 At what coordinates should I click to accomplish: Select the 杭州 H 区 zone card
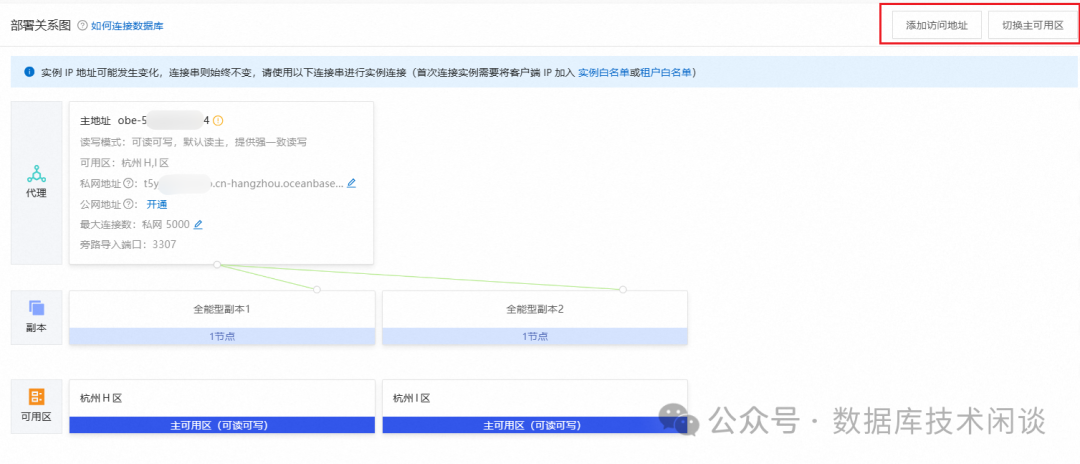point(222,406)
